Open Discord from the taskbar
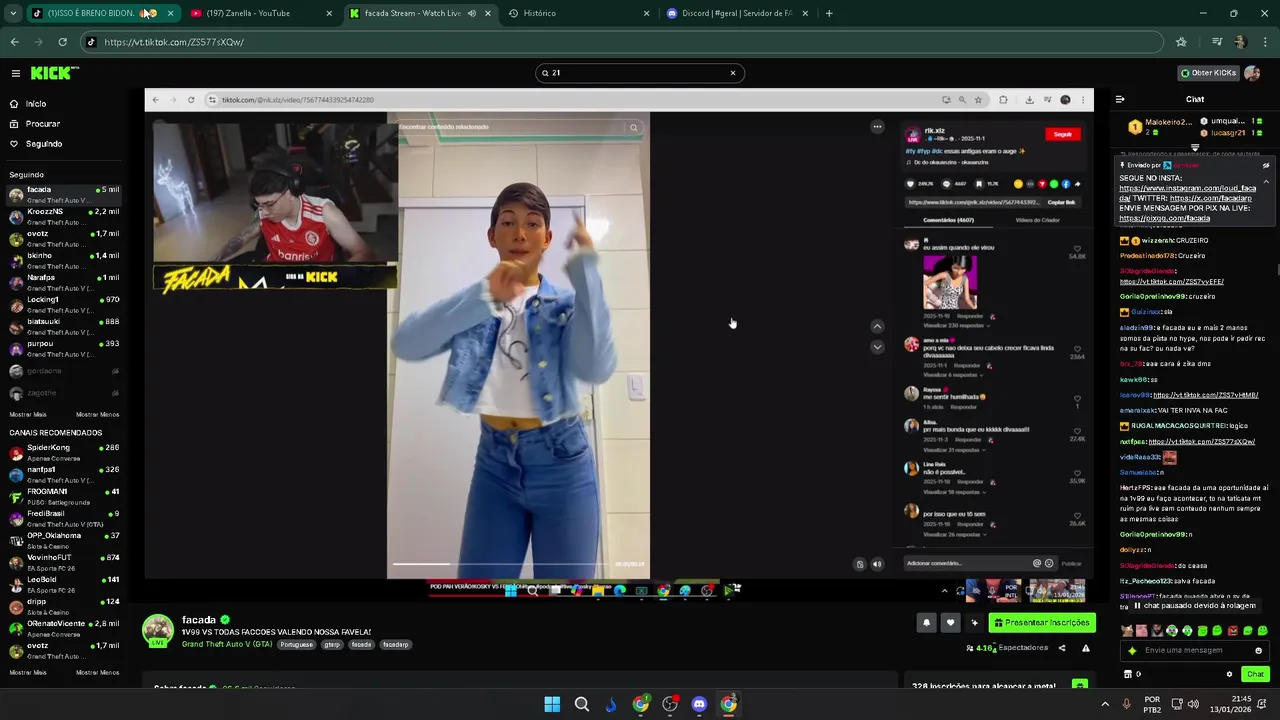 (x=699, y=704)
